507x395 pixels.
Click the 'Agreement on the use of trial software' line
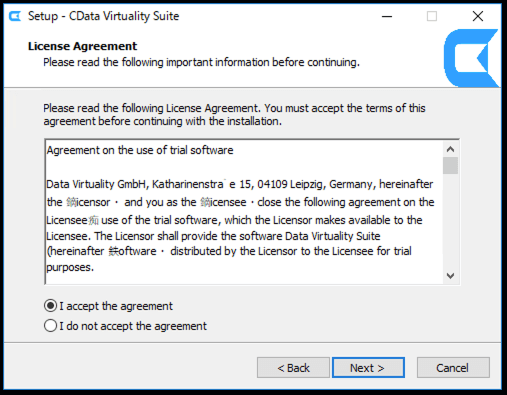(x=140, y=150)
